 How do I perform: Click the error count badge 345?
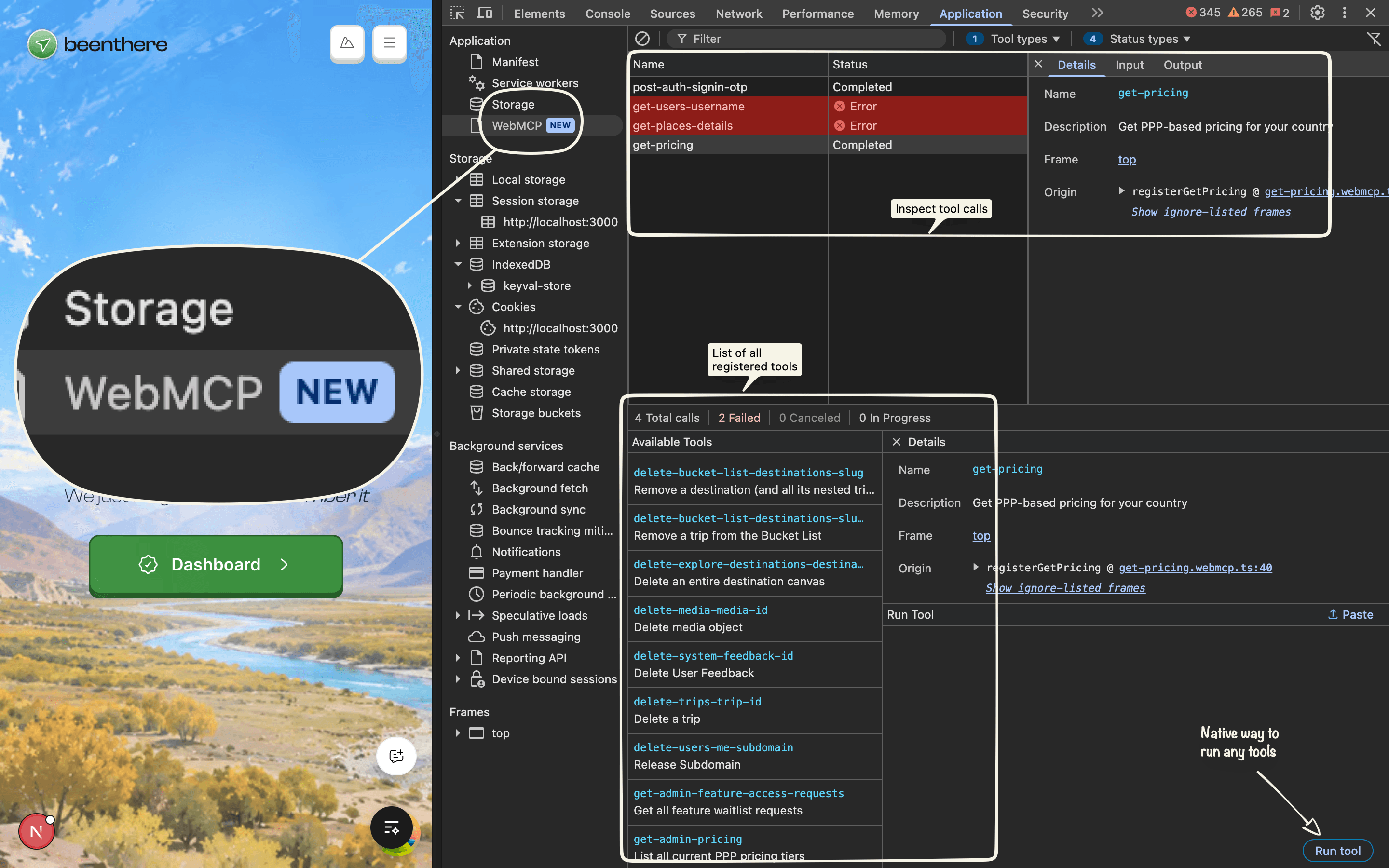pyautogui.click(x=1203, y=13)
